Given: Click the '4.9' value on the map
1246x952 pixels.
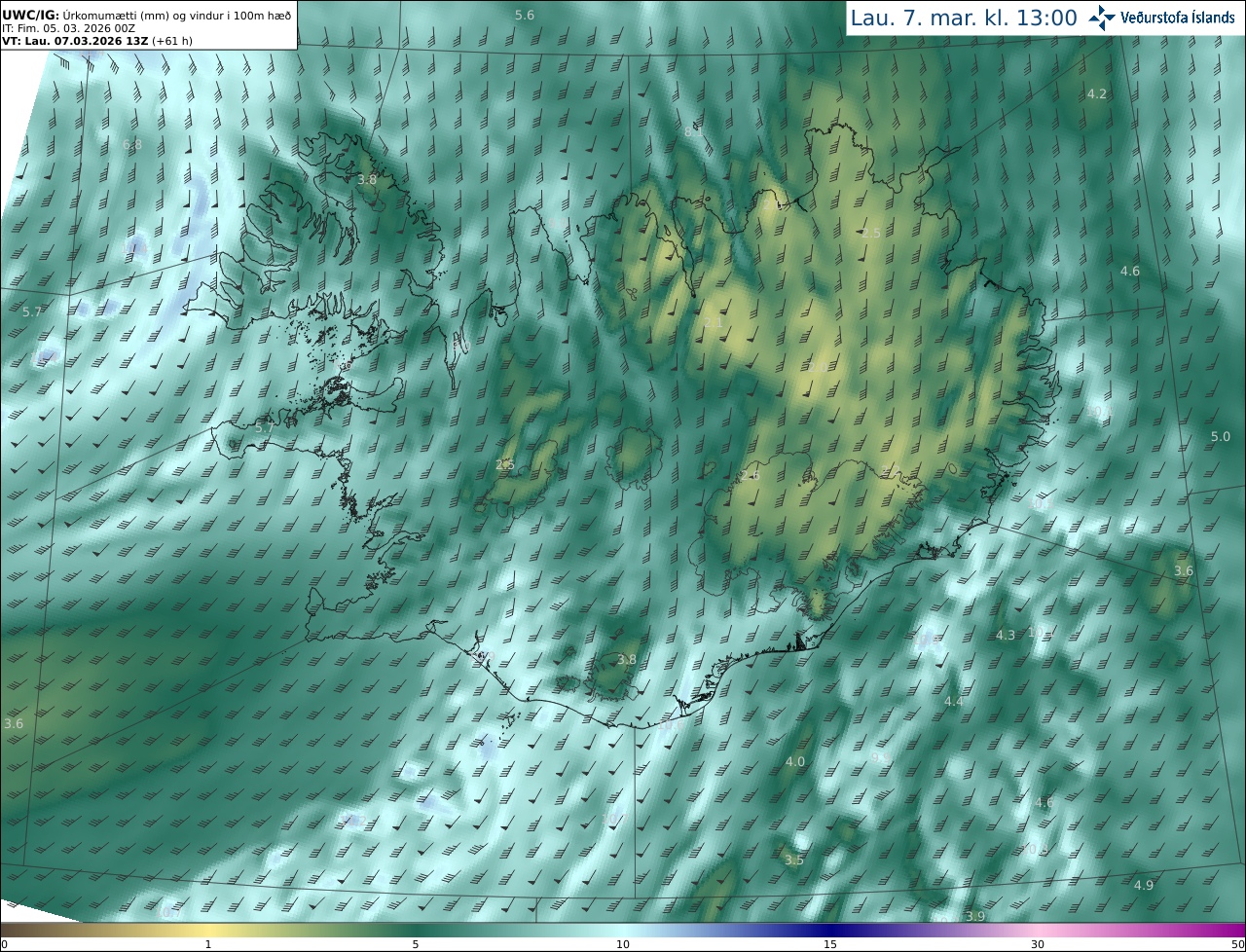Looking at the screenshot, I should (1144, 885).
